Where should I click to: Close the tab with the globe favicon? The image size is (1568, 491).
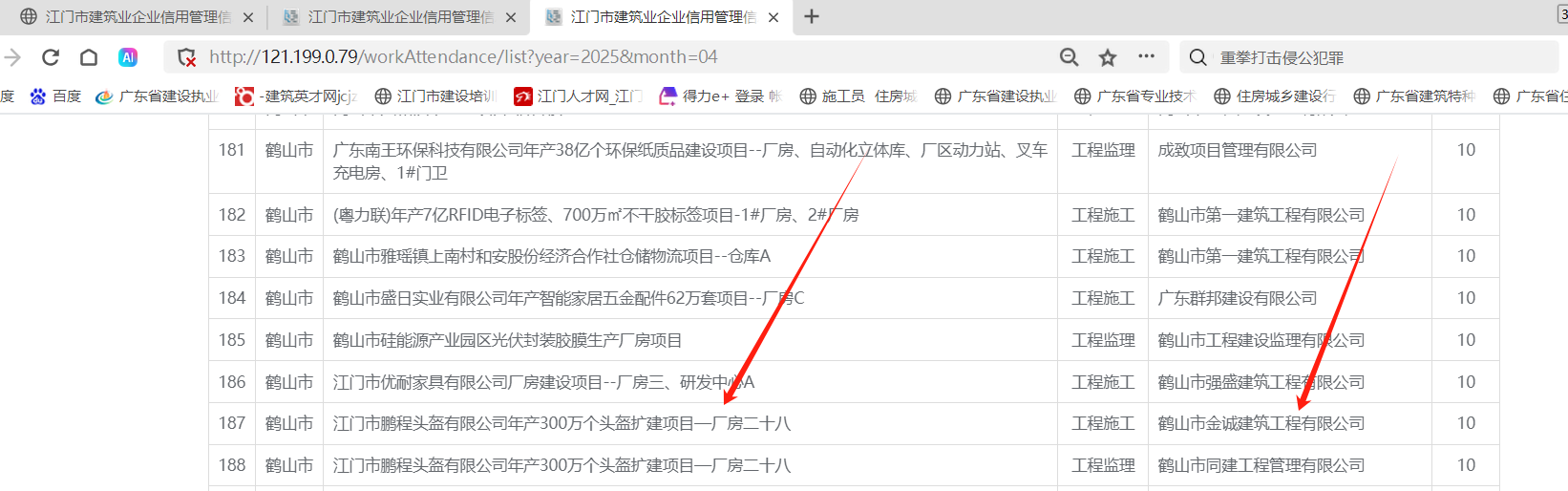tap(248, 17)
